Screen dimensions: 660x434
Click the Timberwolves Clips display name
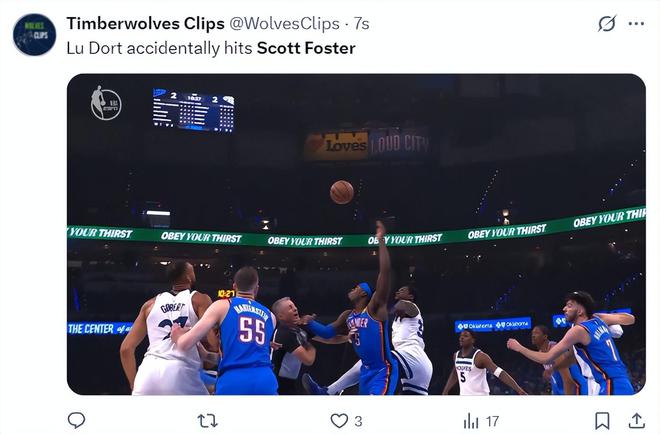[146, 23]
